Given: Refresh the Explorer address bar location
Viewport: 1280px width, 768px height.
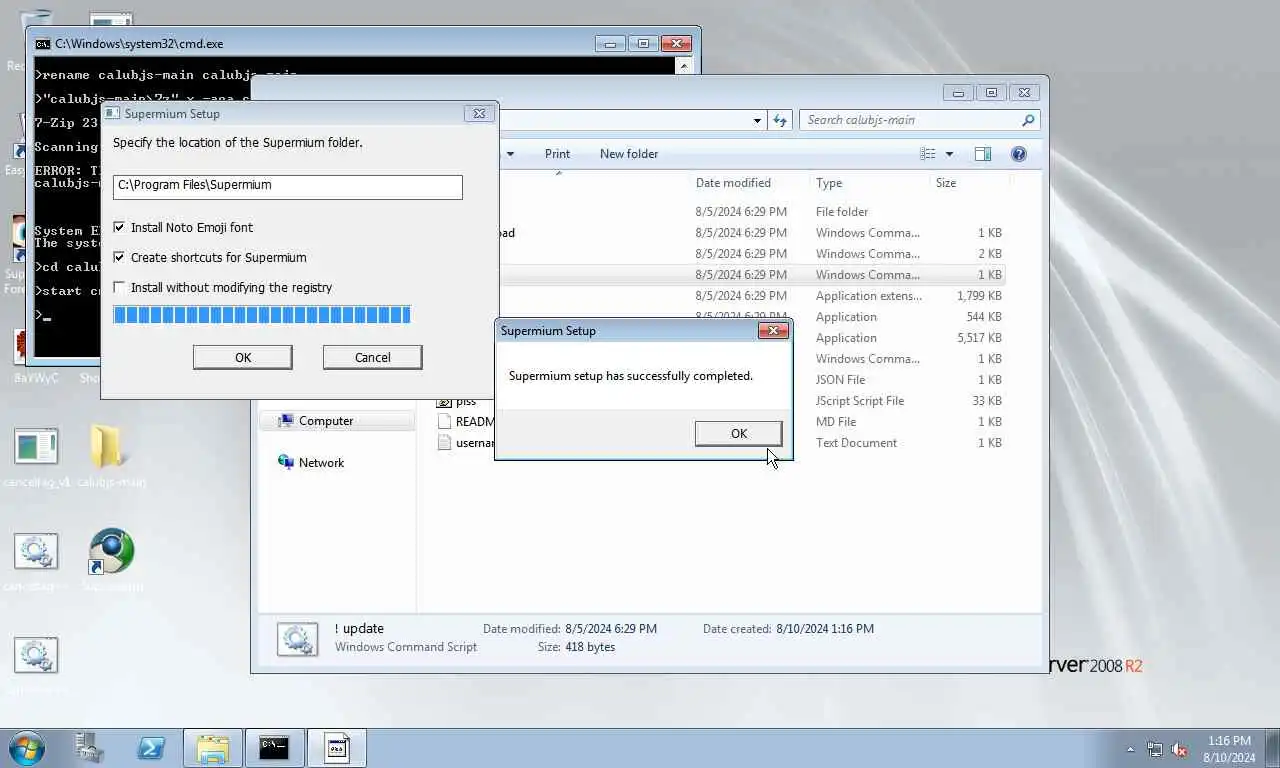Looking at the screenshot, I should click(x=780, y=120).
